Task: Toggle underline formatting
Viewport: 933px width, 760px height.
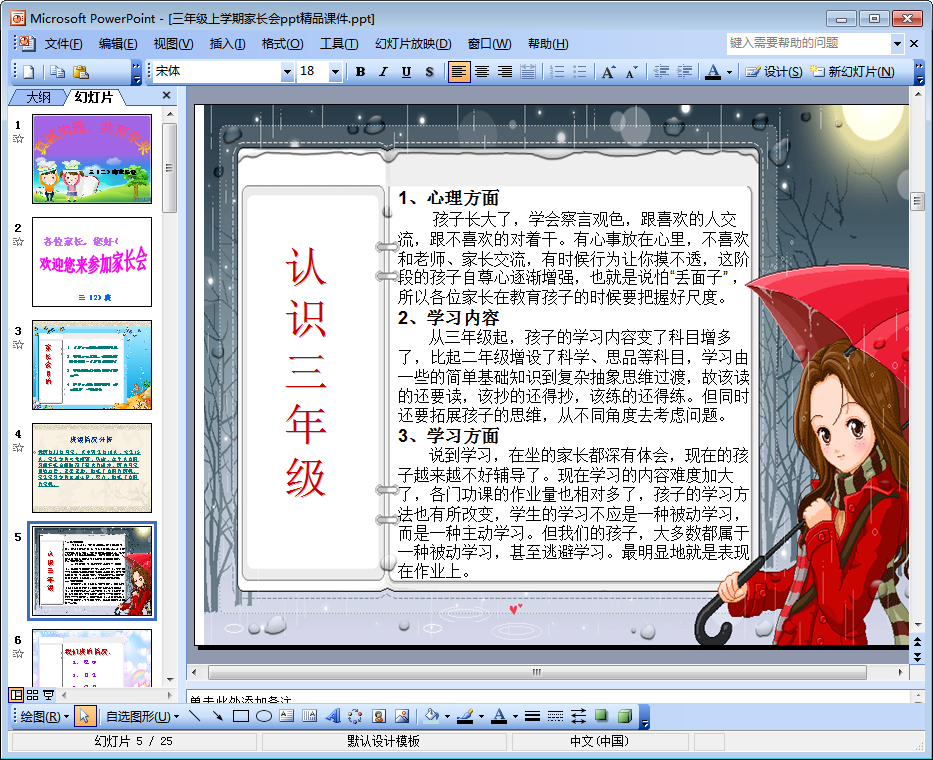Action: (406, 72)
